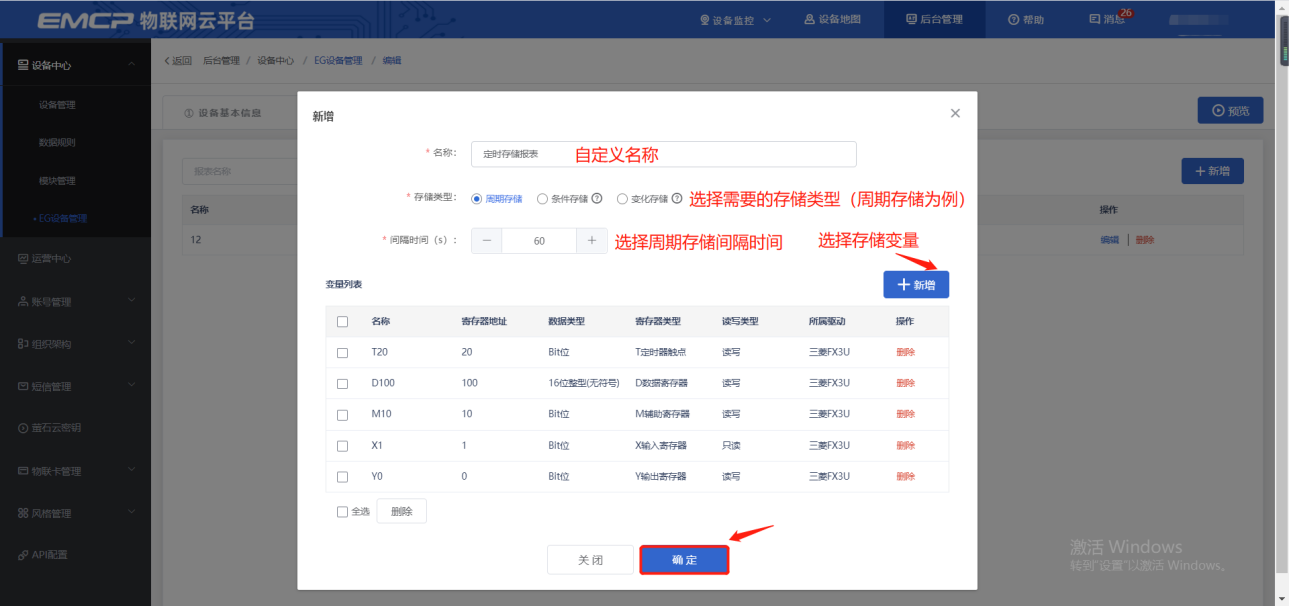Screen dimensions: 1289x606
Task: Open the 设备地图 top menu
Action: [x=831, y=19]
